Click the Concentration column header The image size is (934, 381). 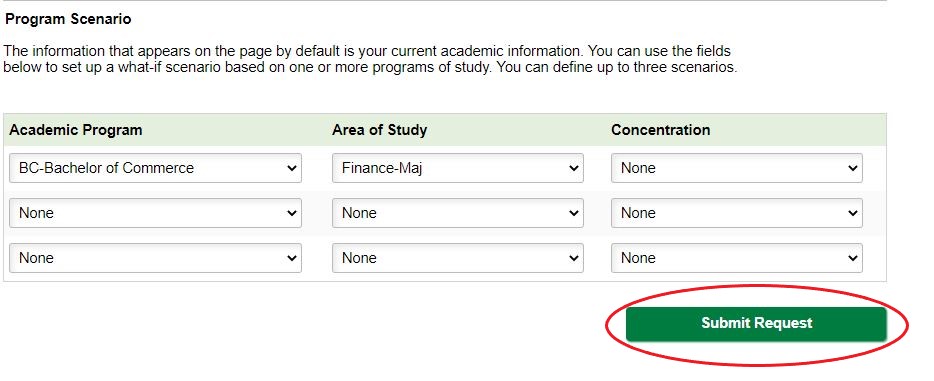click(x=661, y=130)
